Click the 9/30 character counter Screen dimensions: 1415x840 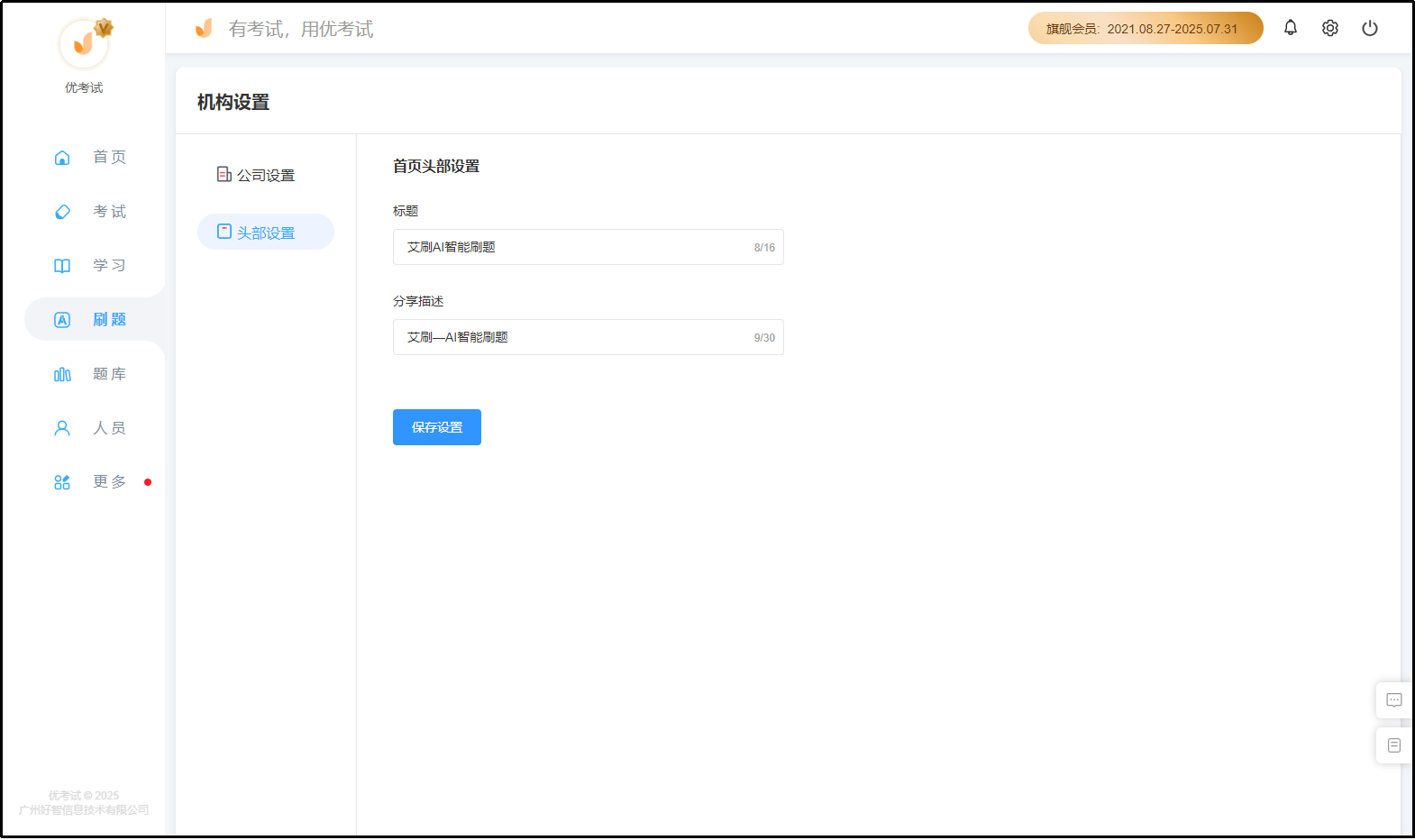(764, 338)
